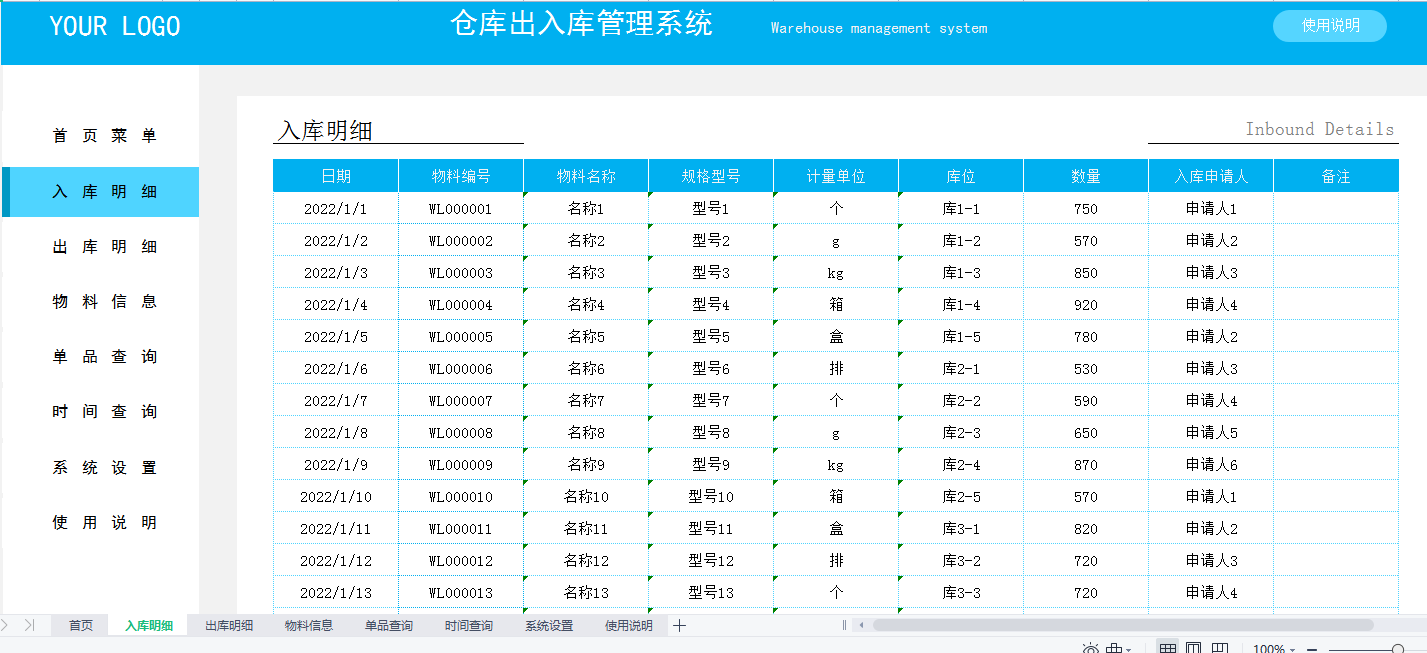Select the cell 名称3
1427x653 pixels.
586,273
